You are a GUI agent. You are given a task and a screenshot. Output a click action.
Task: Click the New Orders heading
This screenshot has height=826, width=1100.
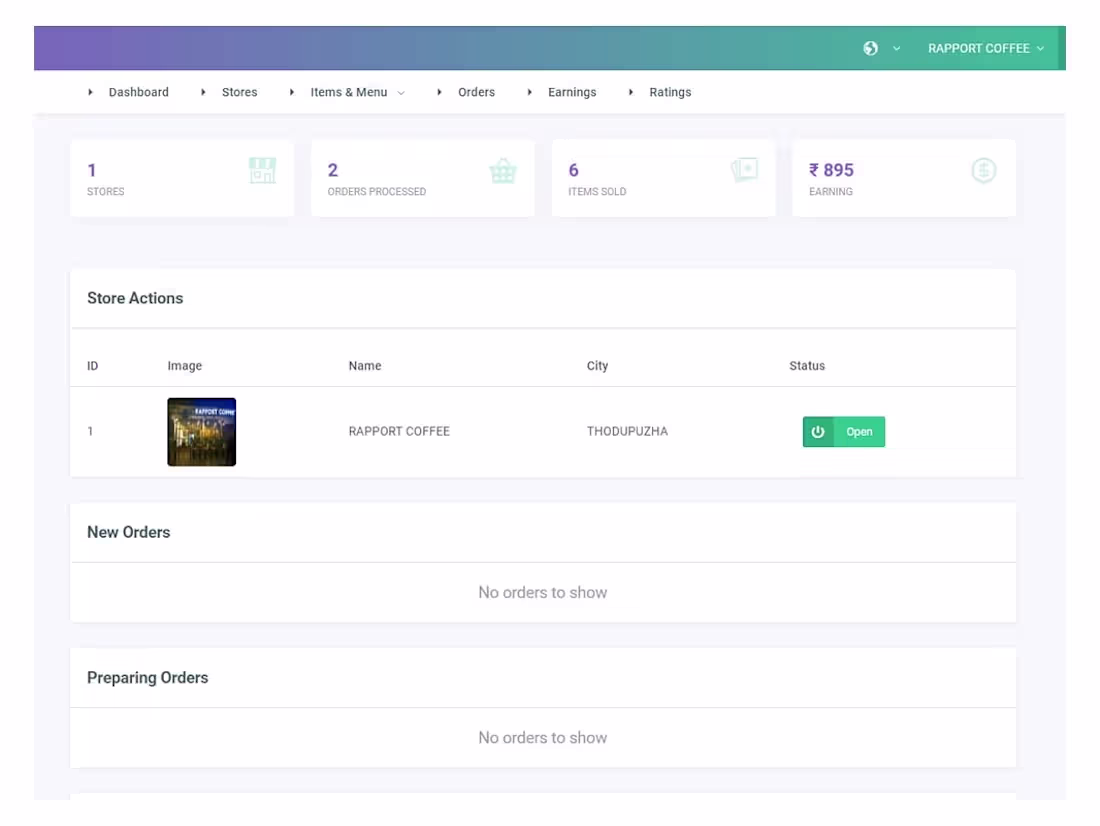click(x=128, y=532)
